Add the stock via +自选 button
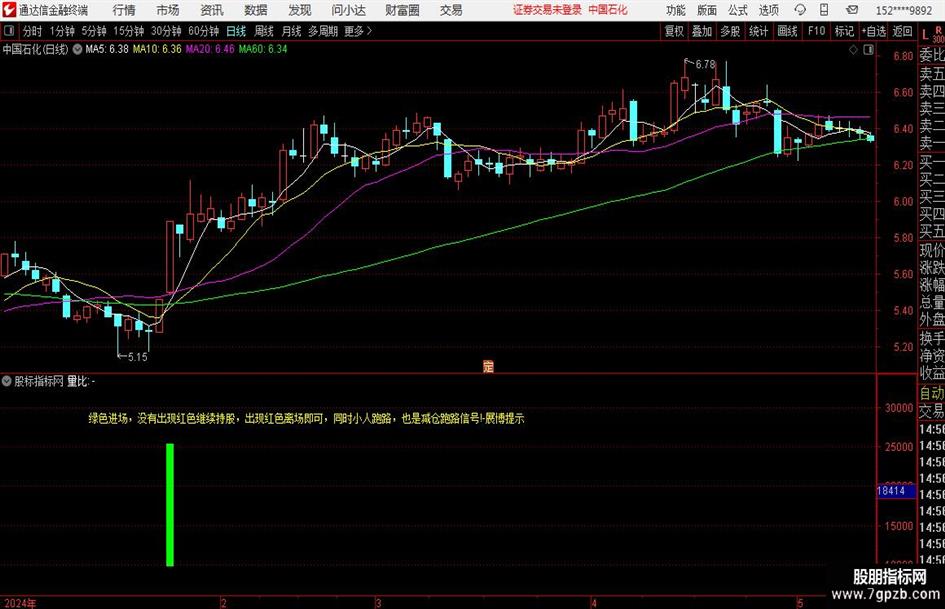 click(x=874, y=31)
